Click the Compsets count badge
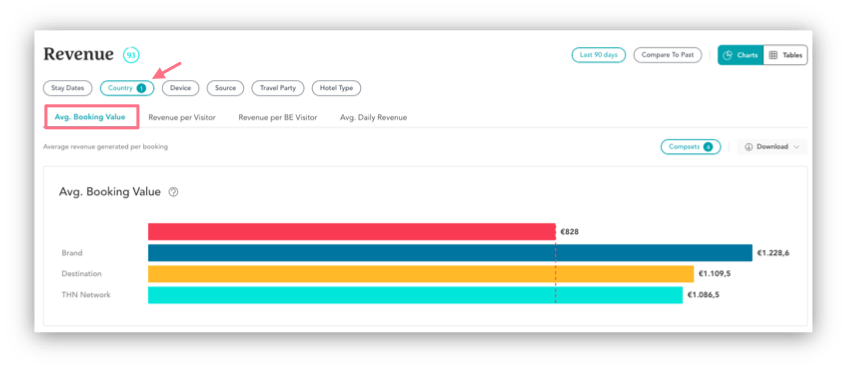The width and height of the screenshot is (843, 366). pos(708,147)
